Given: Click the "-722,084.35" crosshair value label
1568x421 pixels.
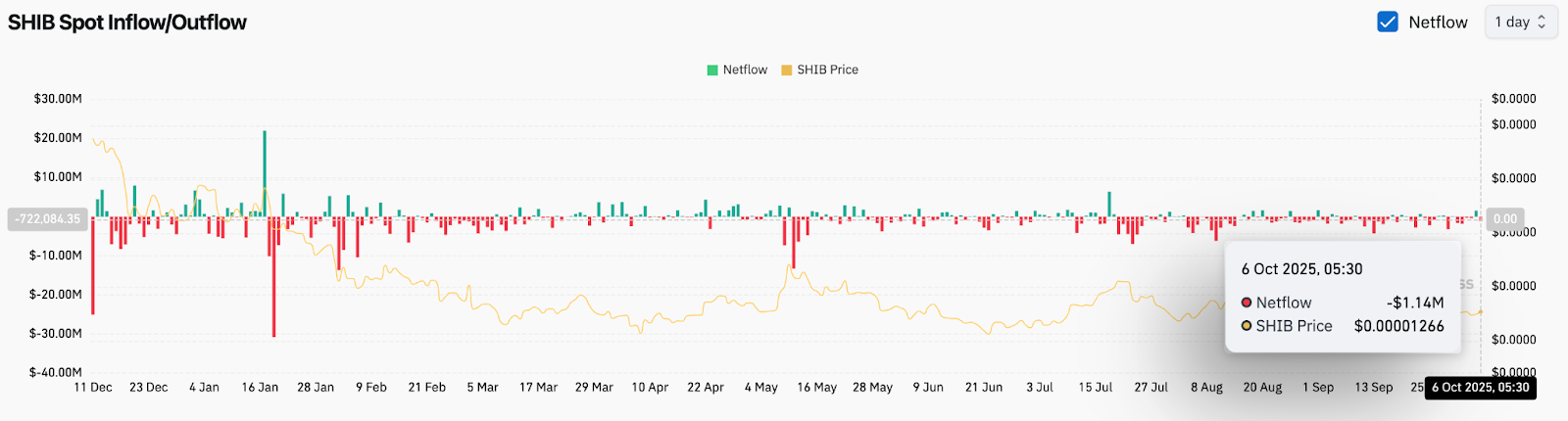Looking at the screenshot, I should pos(48,219).
